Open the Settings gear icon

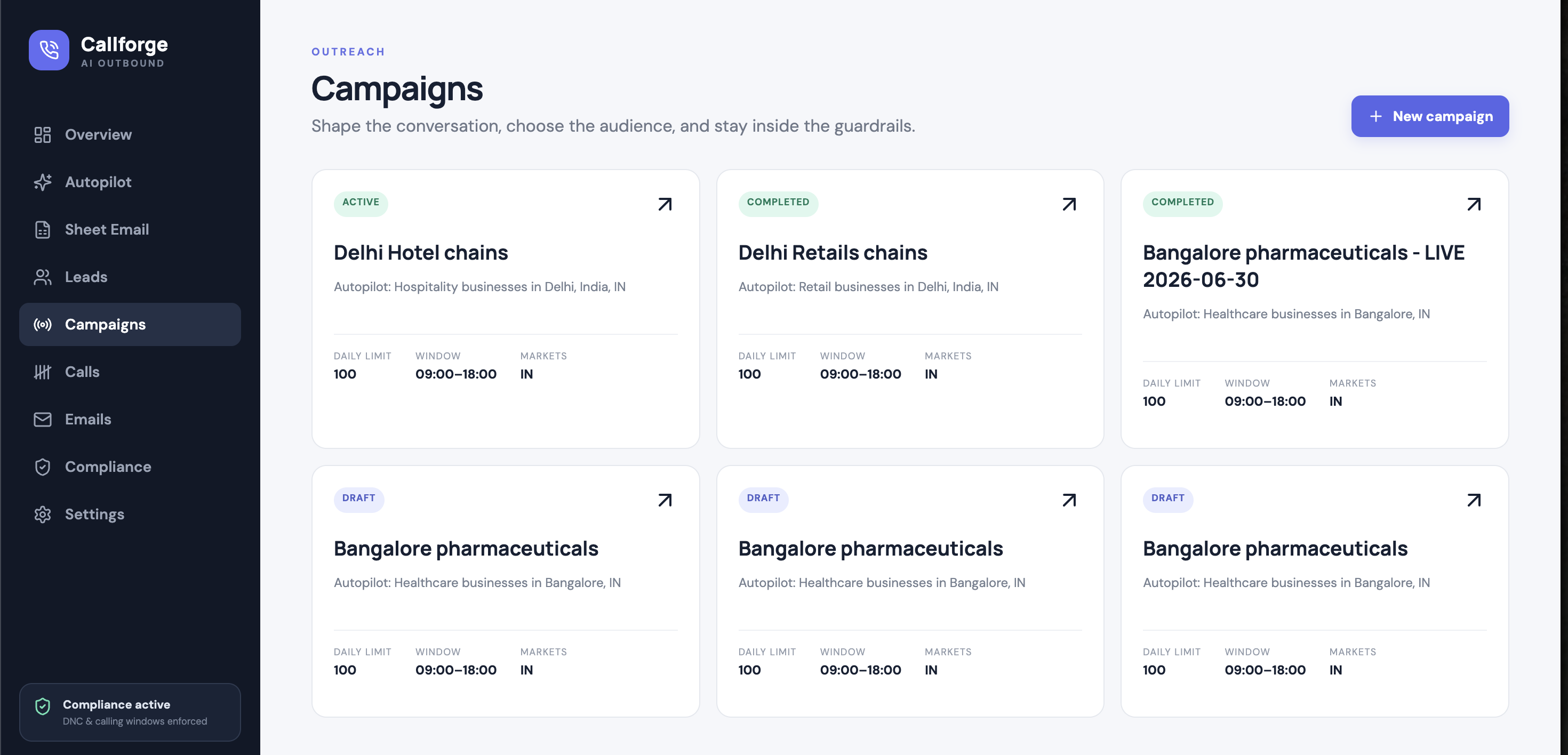[43, 514]
